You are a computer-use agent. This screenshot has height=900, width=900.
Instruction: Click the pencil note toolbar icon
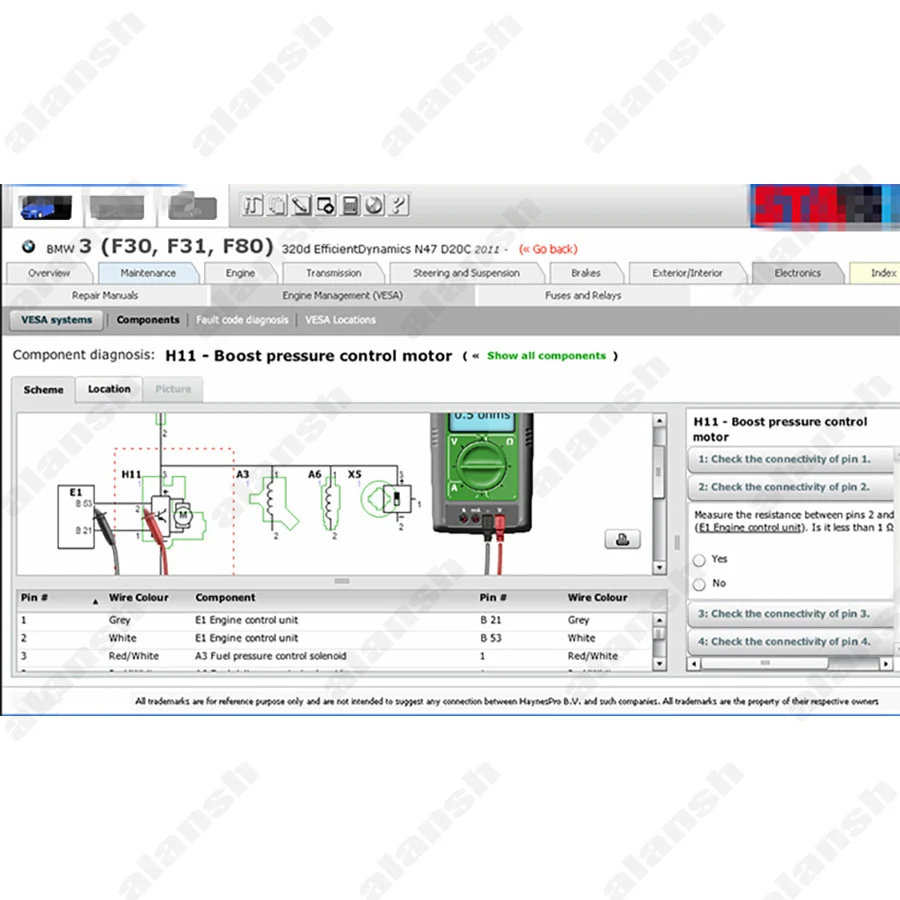coord(301,205)
